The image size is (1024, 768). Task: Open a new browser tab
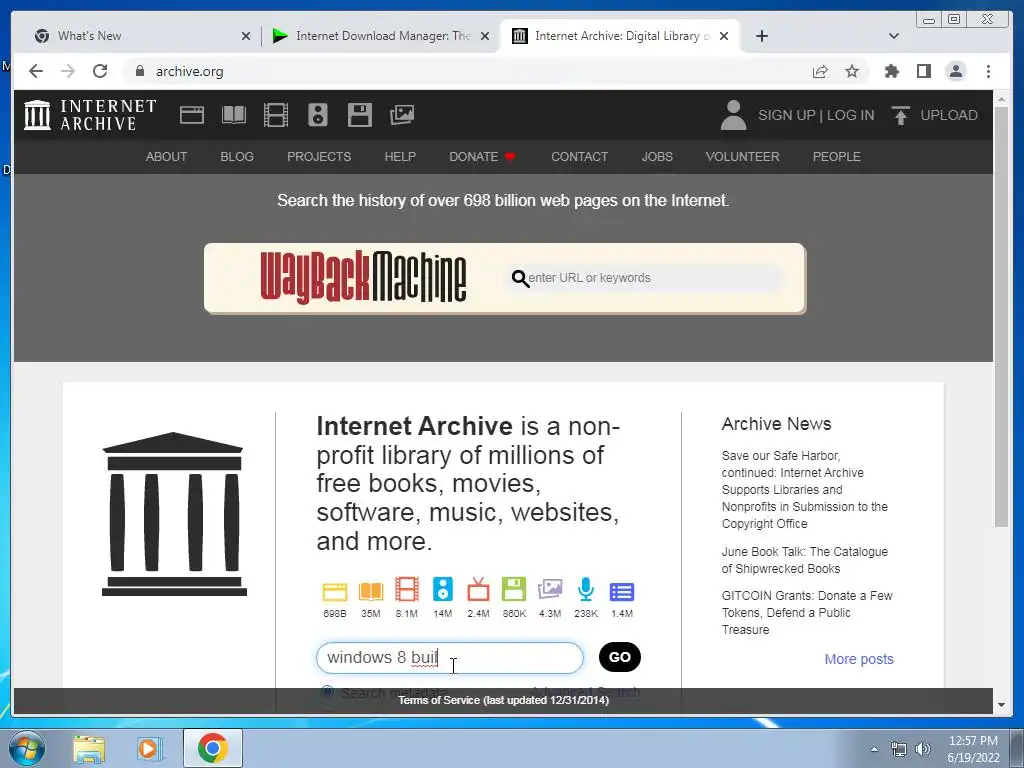click(761, 36)
